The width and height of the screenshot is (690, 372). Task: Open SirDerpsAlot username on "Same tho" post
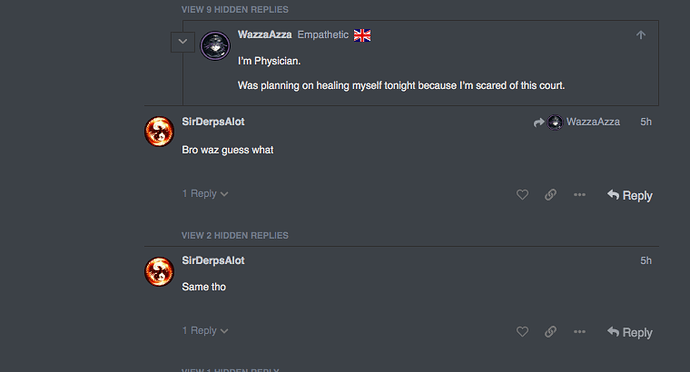click(213, 261)
